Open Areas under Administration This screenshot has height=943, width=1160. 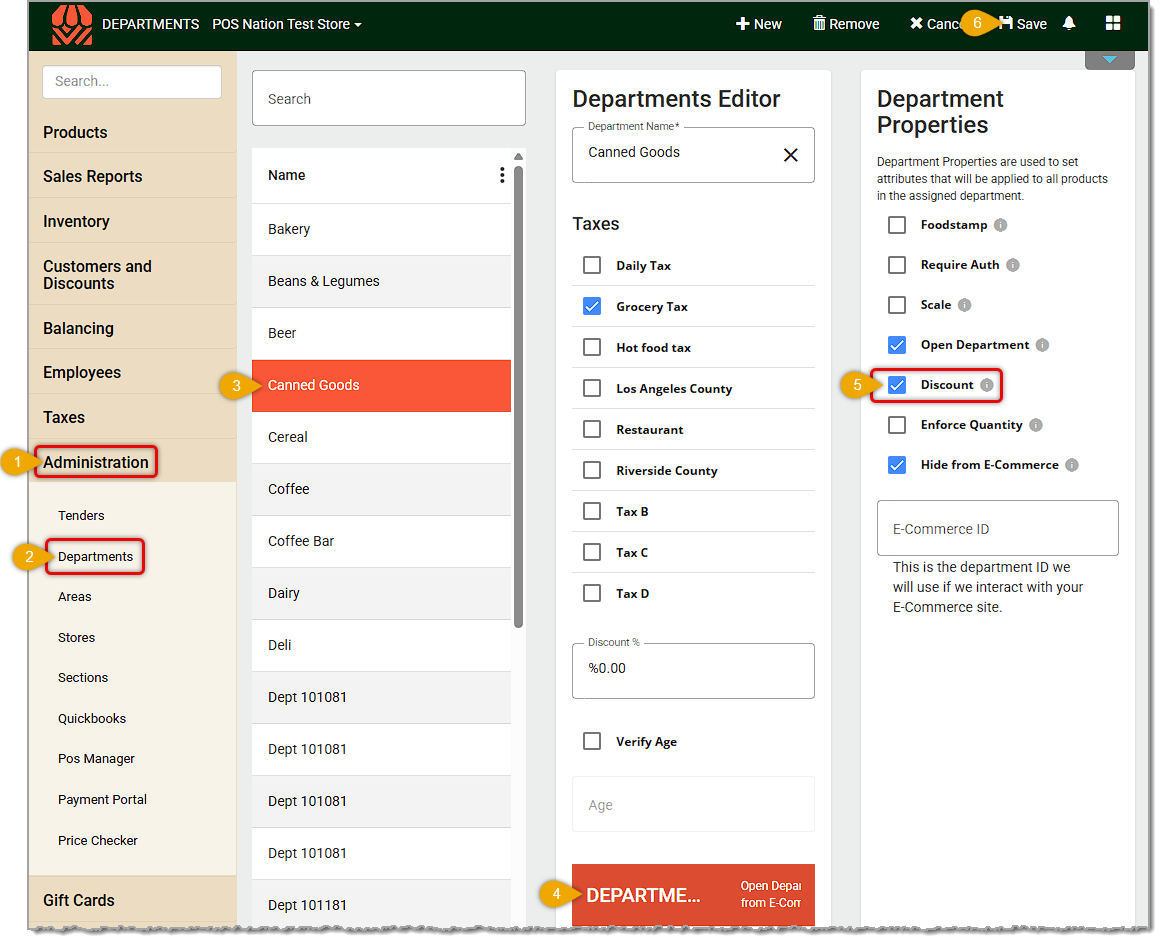pyautogui.click(x=75, y=596)
